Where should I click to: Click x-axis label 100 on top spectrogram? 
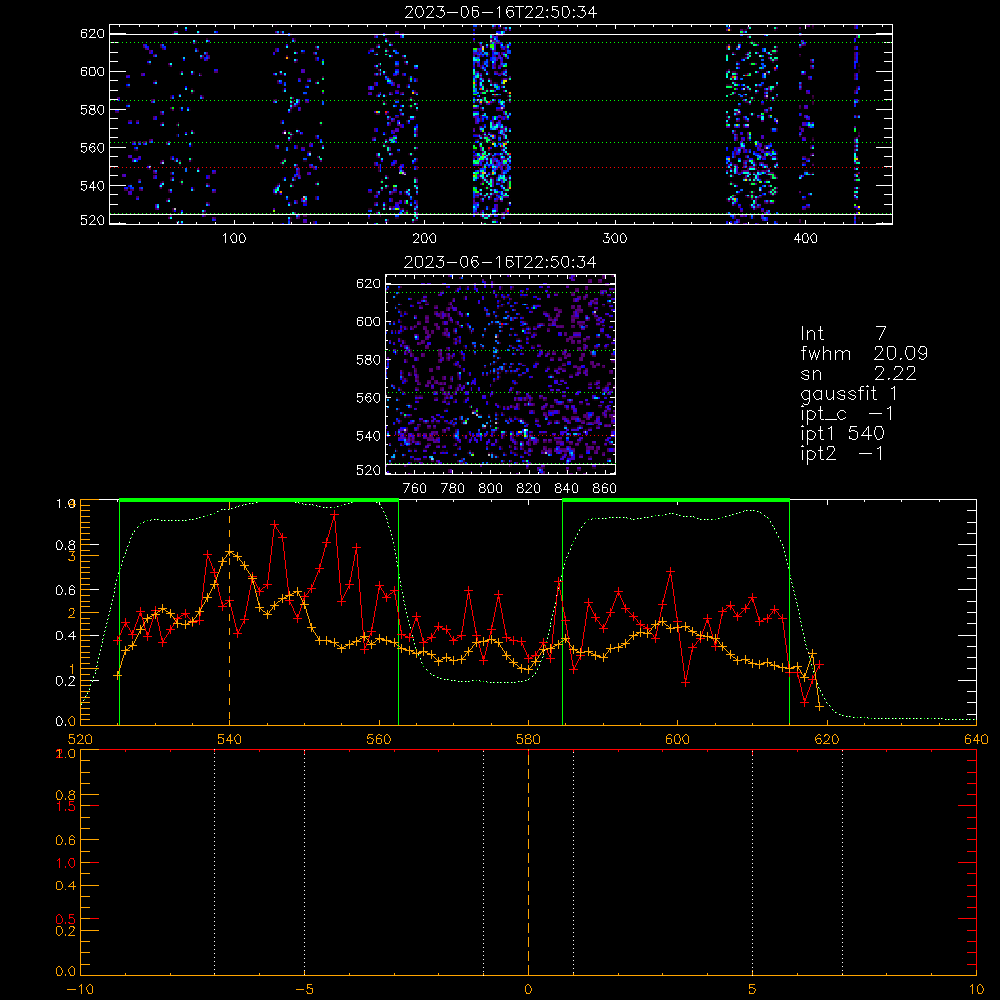tap(234, 239)
